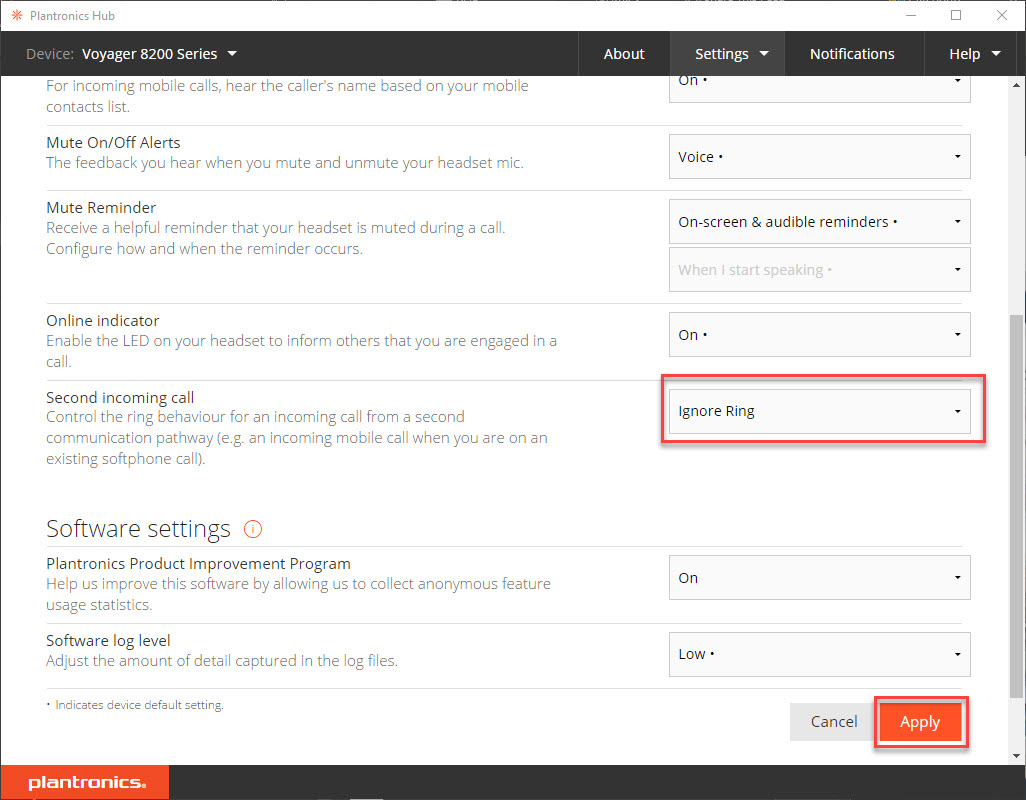The image size is (1026, 800).
Task: Open the About tab
Action: pyautogui.click(x=624, y=54)
